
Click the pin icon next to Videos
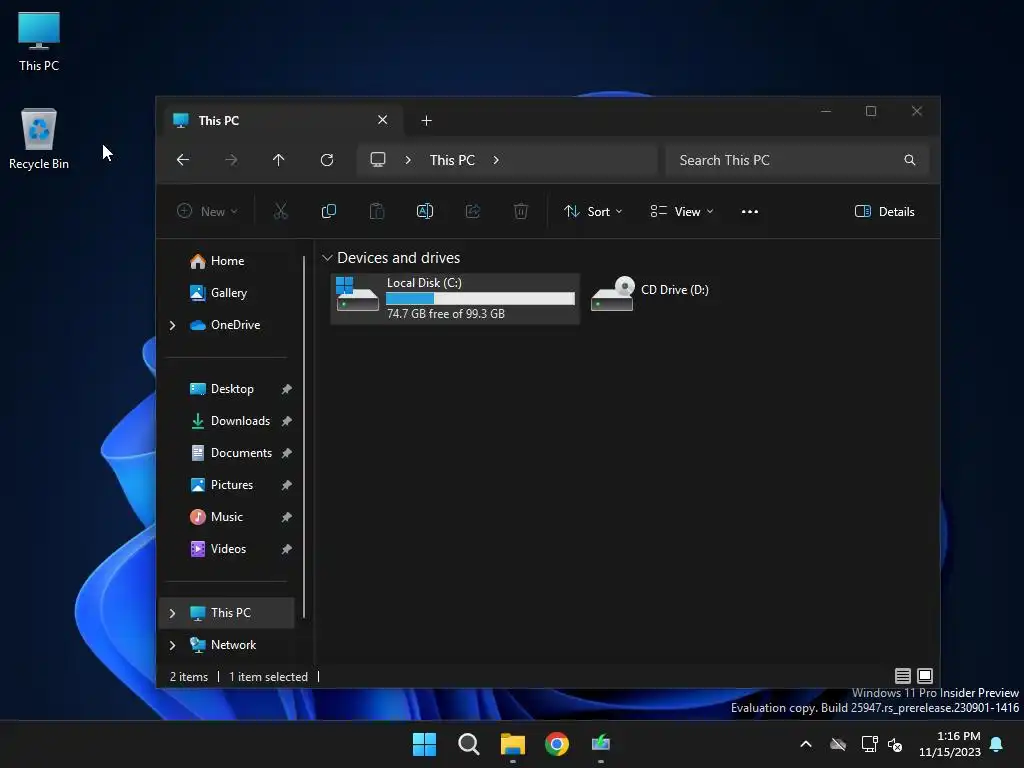point(286,549)
